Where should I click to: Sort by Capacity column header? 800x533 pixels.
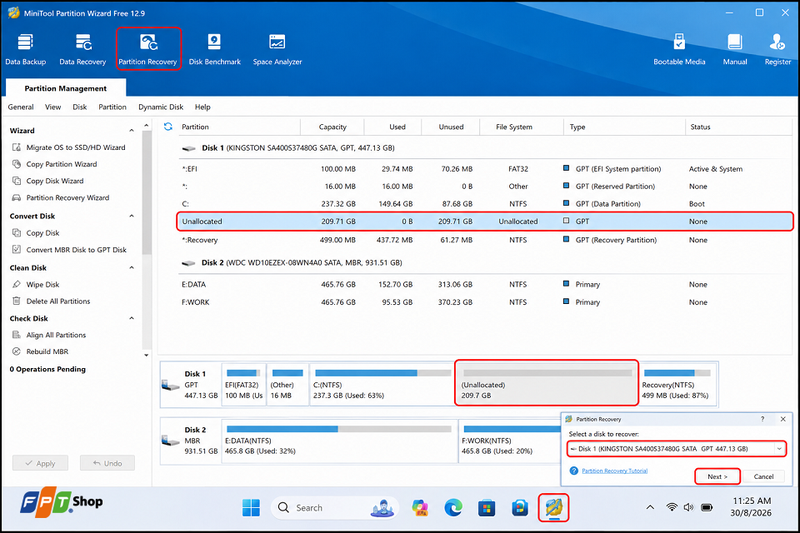pos(332,127)
